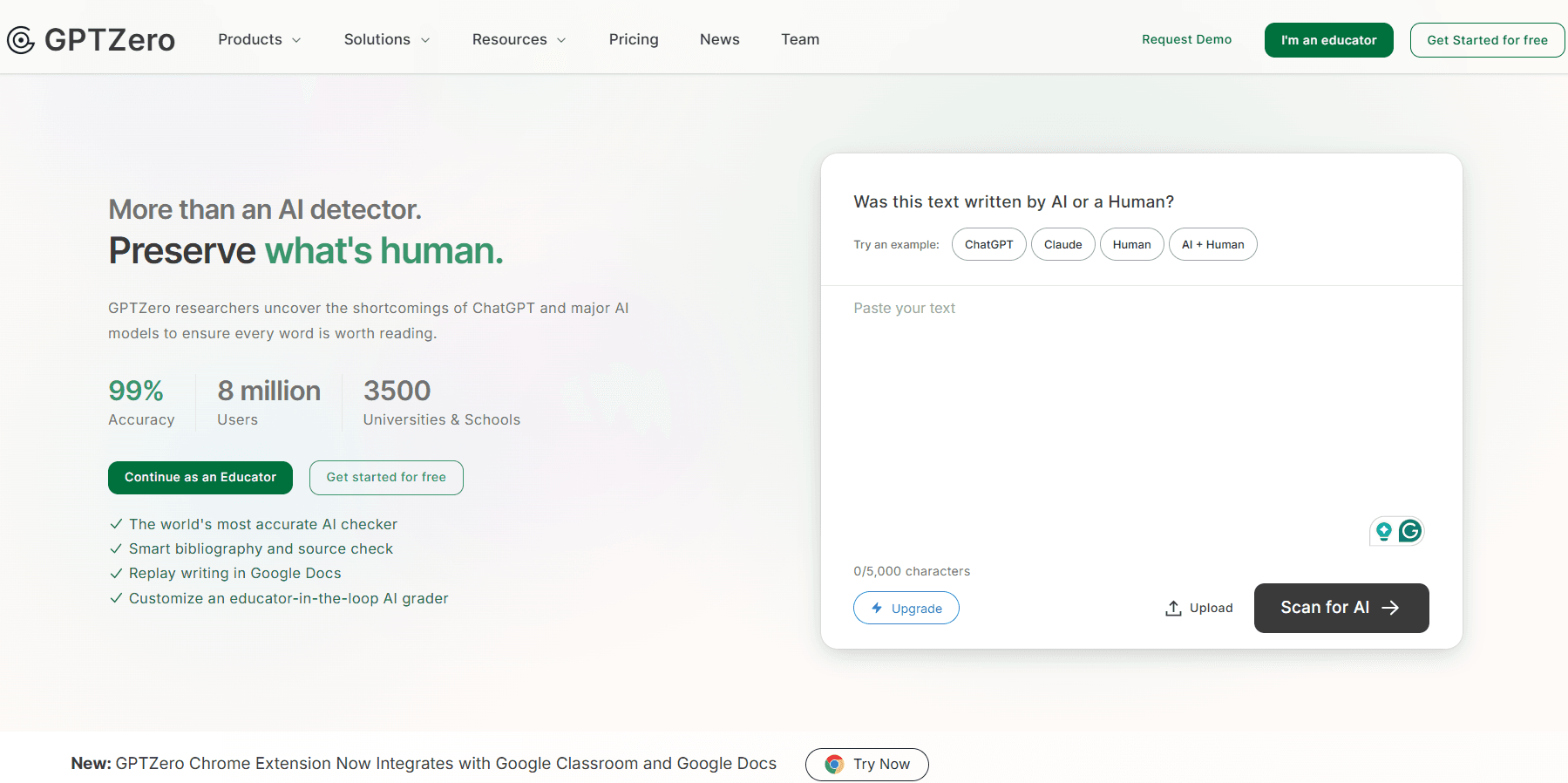Choose the AI + Human example
Viewport: 1568px width, 783px height.
coord(1212,244)
